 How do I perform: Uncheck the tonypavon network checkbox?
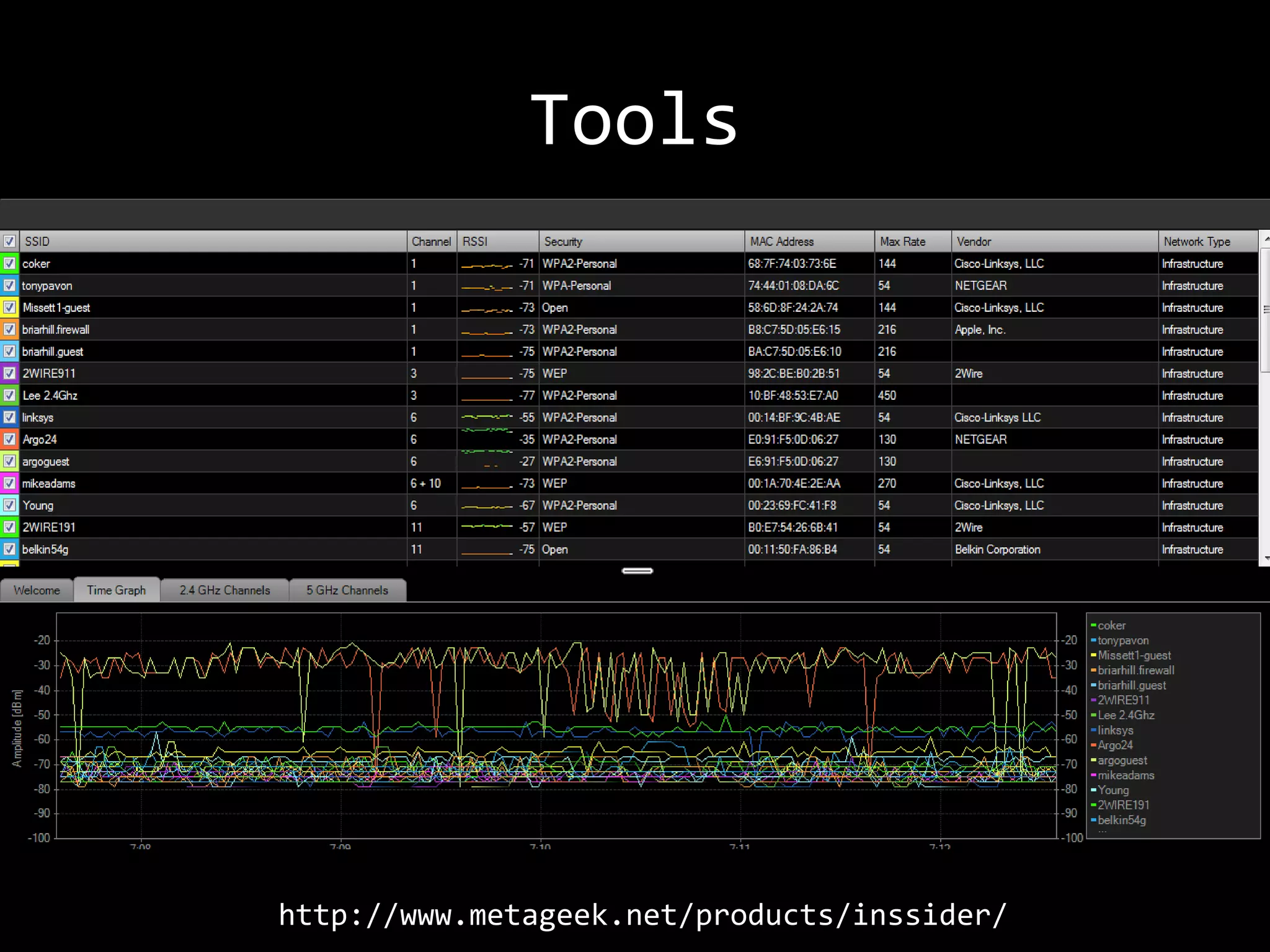(9, 285)
